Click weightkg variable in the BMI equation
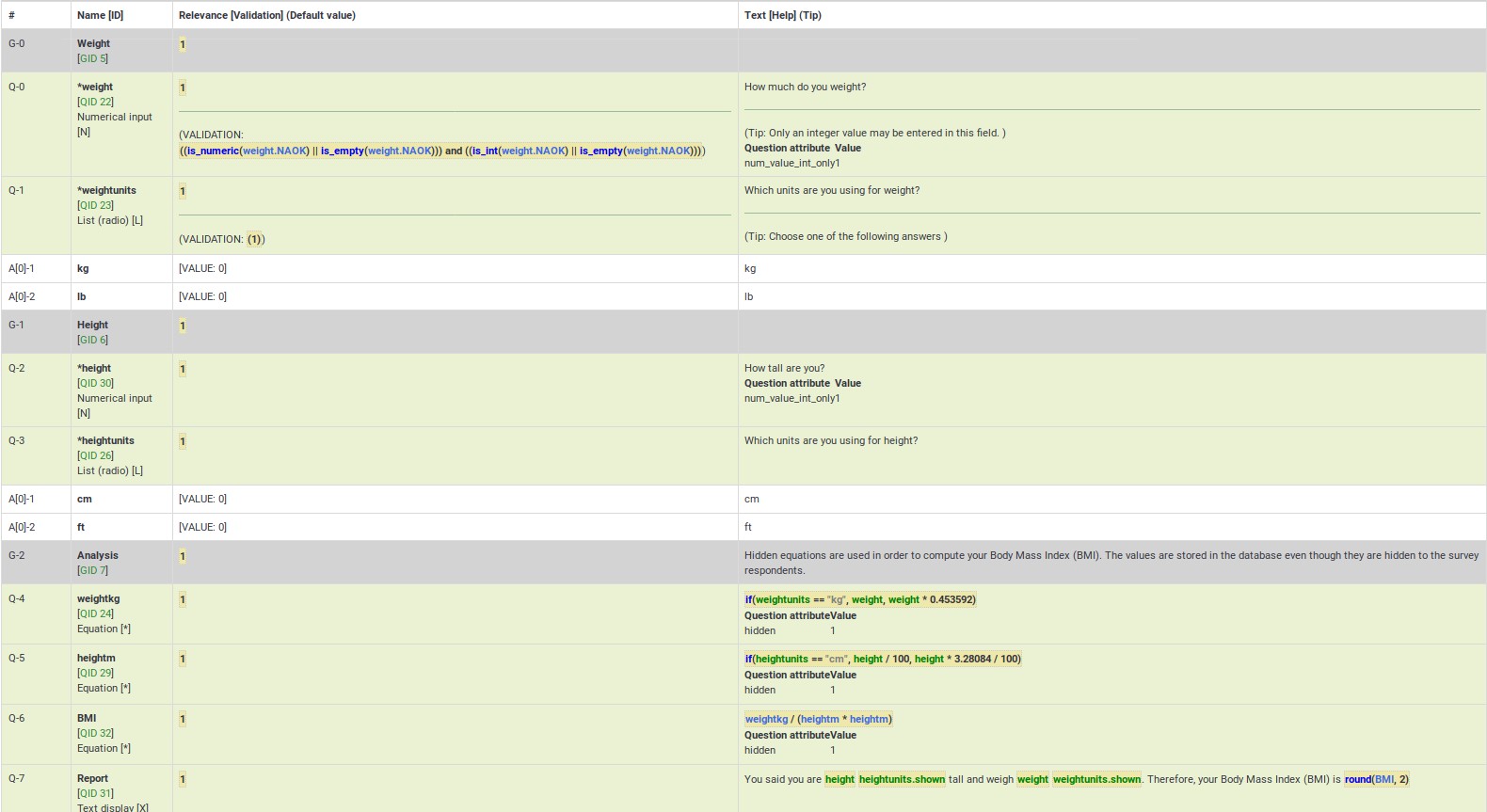Image resolution: width=1487 pixels, height=812 pixels. 766,719
